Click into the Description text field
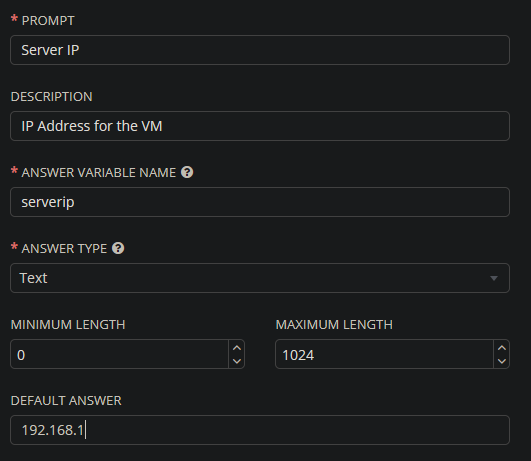531x461 pixels. tap(260, 126)
